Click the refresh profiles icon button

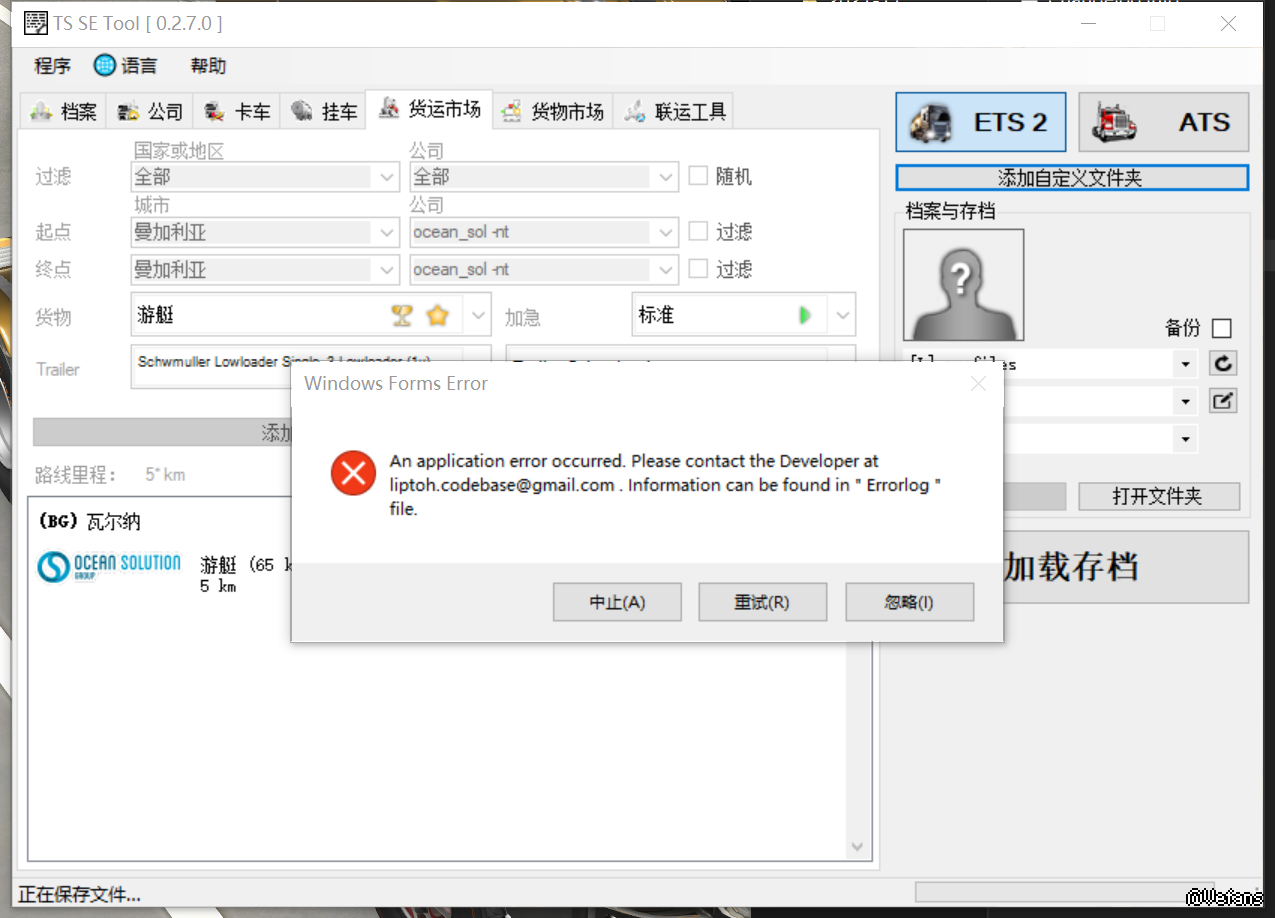click(x=1222, y=363)
